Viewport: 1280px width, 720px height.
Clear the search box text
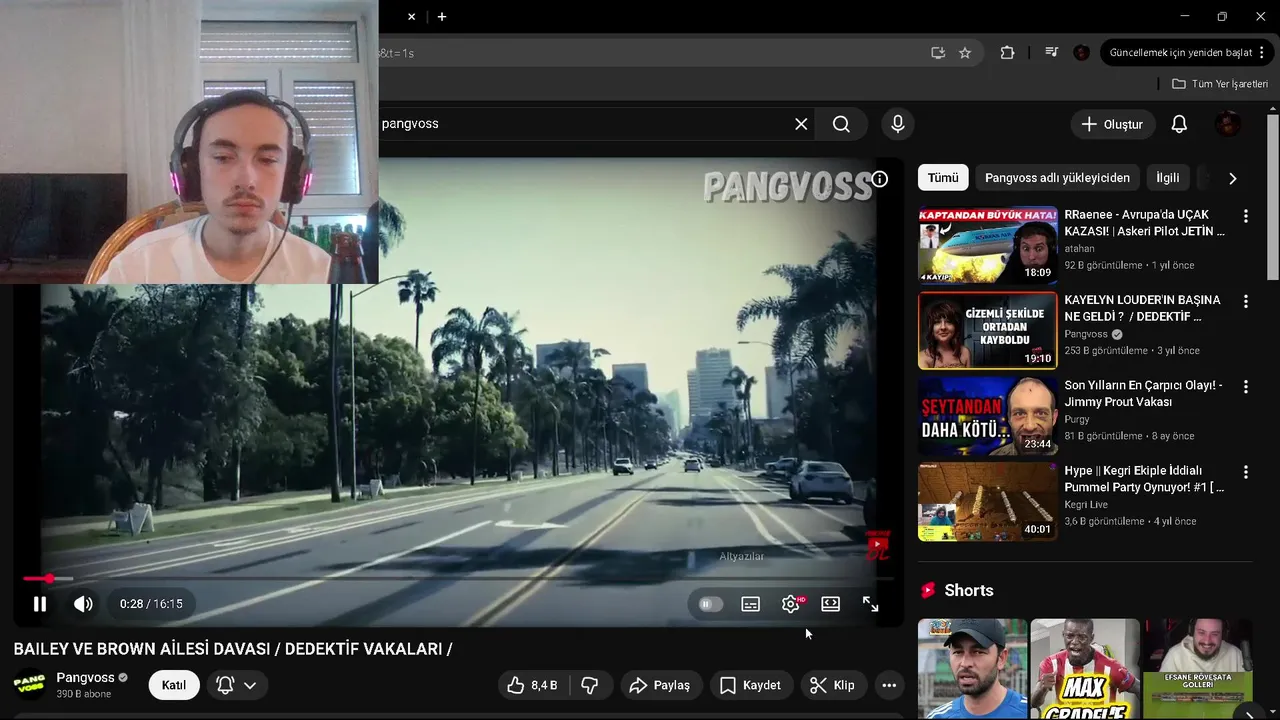pyautogui.click(x=801, y=124)
